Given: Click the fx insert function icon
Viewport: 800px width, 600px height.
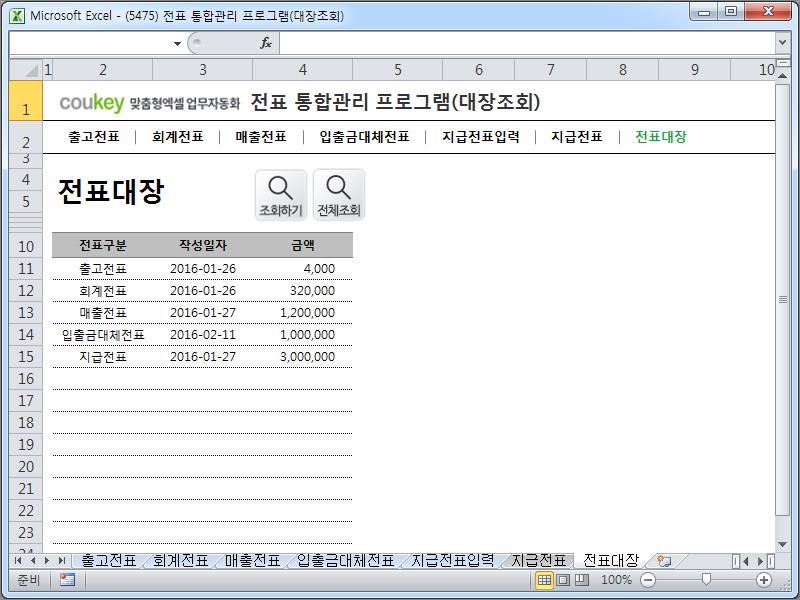Looking at the screenshot, I should pos(266,43).
